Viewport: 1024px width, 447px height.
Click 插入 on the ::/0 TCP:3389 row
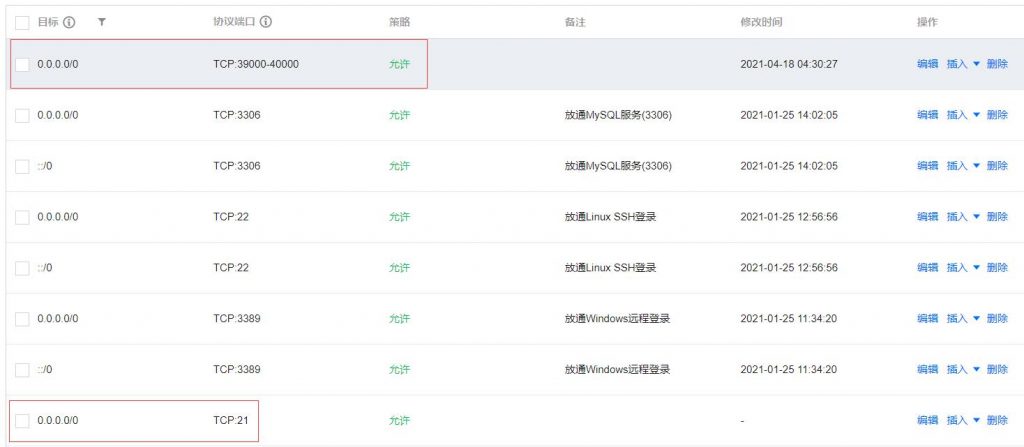[x=957, y=370]
